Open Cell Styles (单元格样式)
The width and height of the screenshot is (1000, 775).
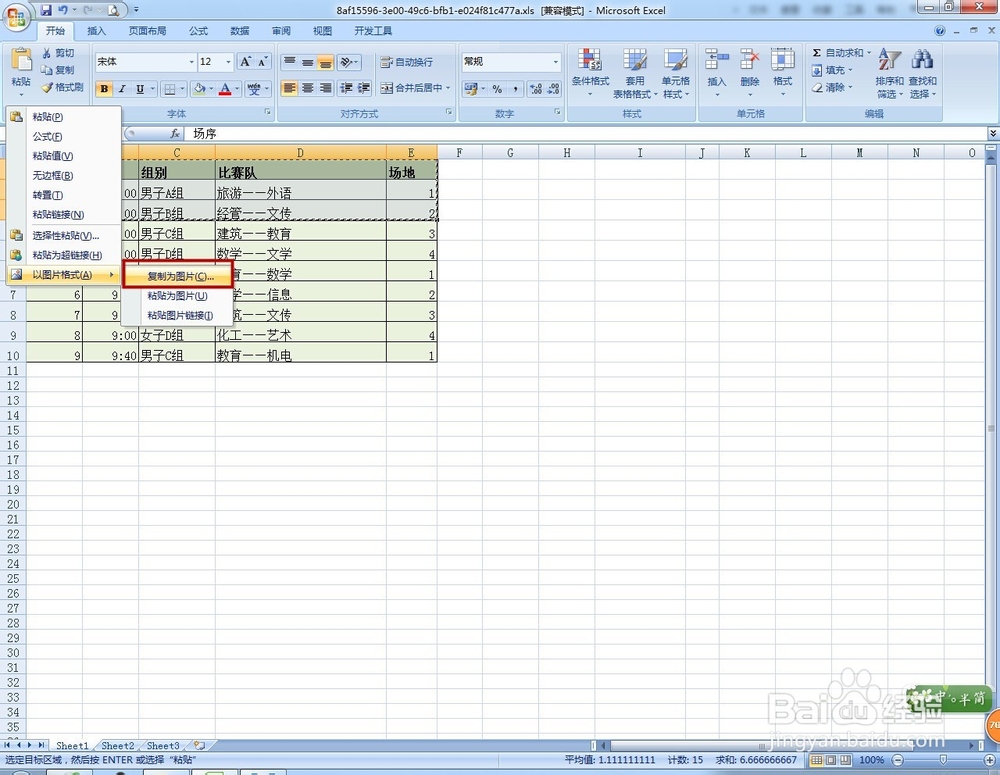pyautogui.click(x=675, y=73)
